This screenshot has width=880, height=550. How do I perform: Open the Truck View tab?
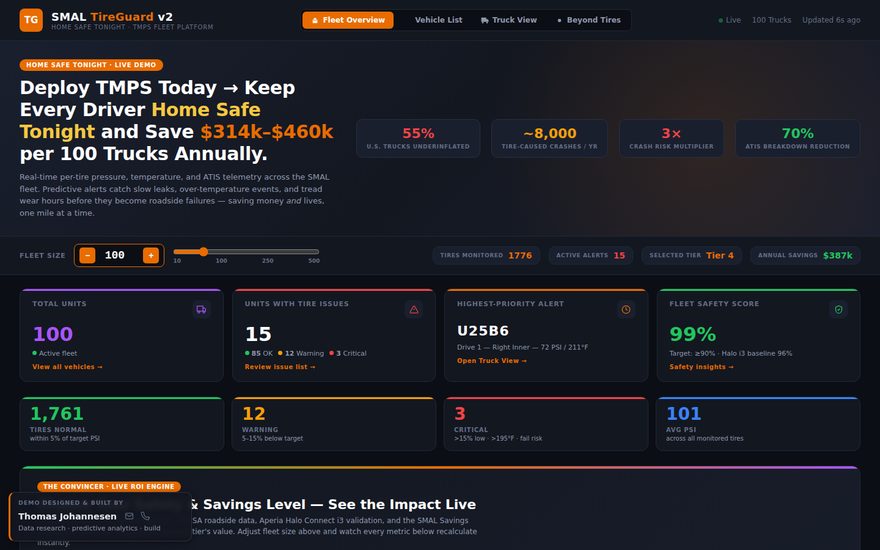(508, 20)
